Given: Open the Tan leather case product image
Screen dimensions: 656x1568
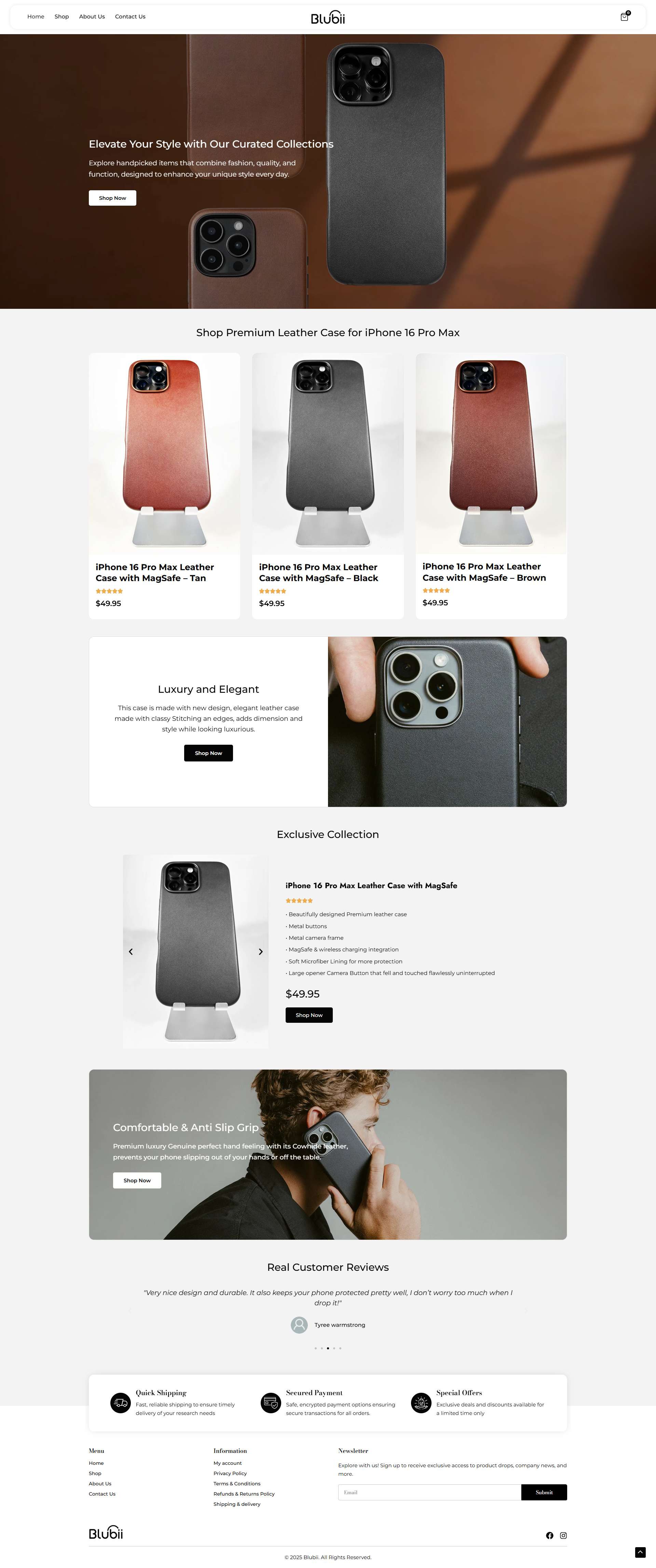Looking at the screenshot, I should point(164,453).
